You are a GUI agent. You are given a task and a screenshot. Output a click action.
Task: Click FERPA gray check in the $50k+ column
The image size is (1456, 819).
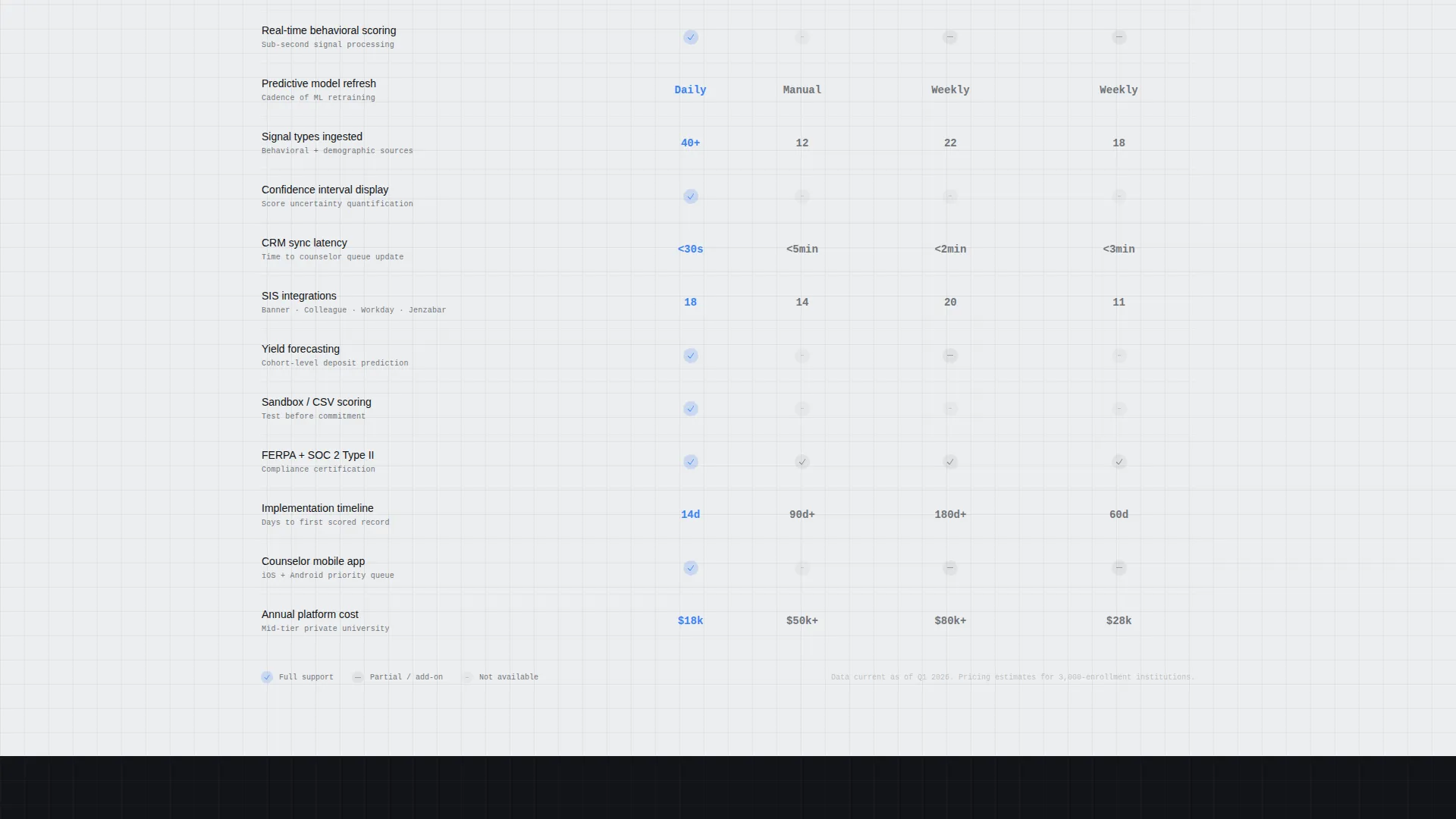click(x=802, y=462)
